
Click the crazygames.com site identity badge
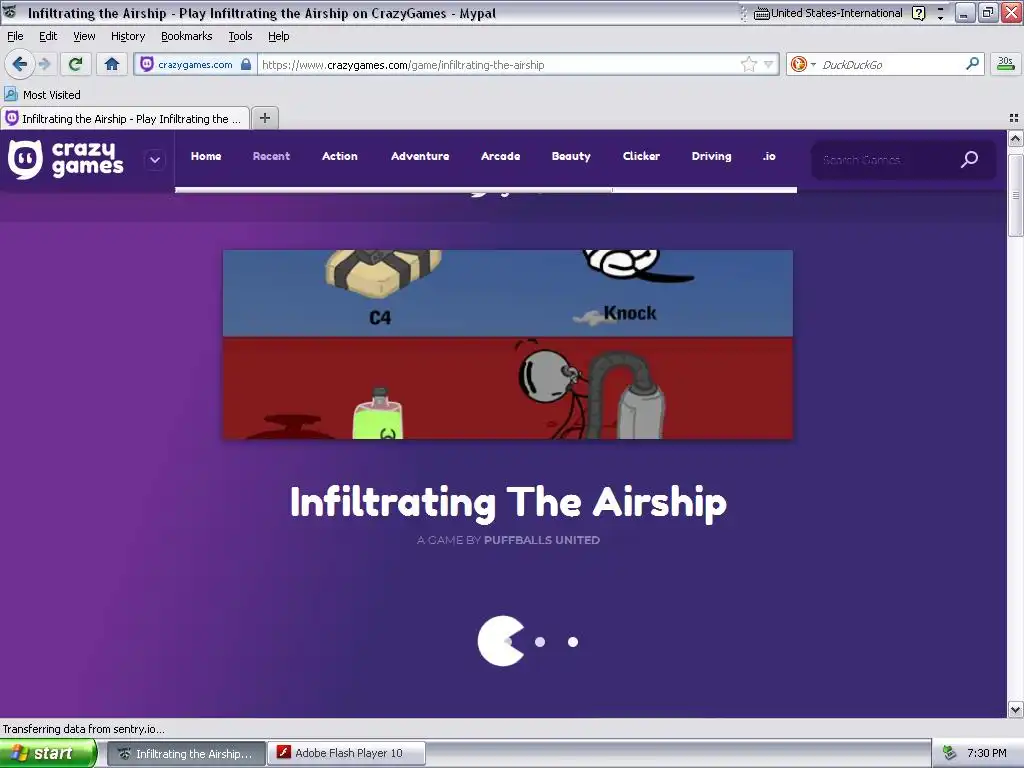[195, 64]
